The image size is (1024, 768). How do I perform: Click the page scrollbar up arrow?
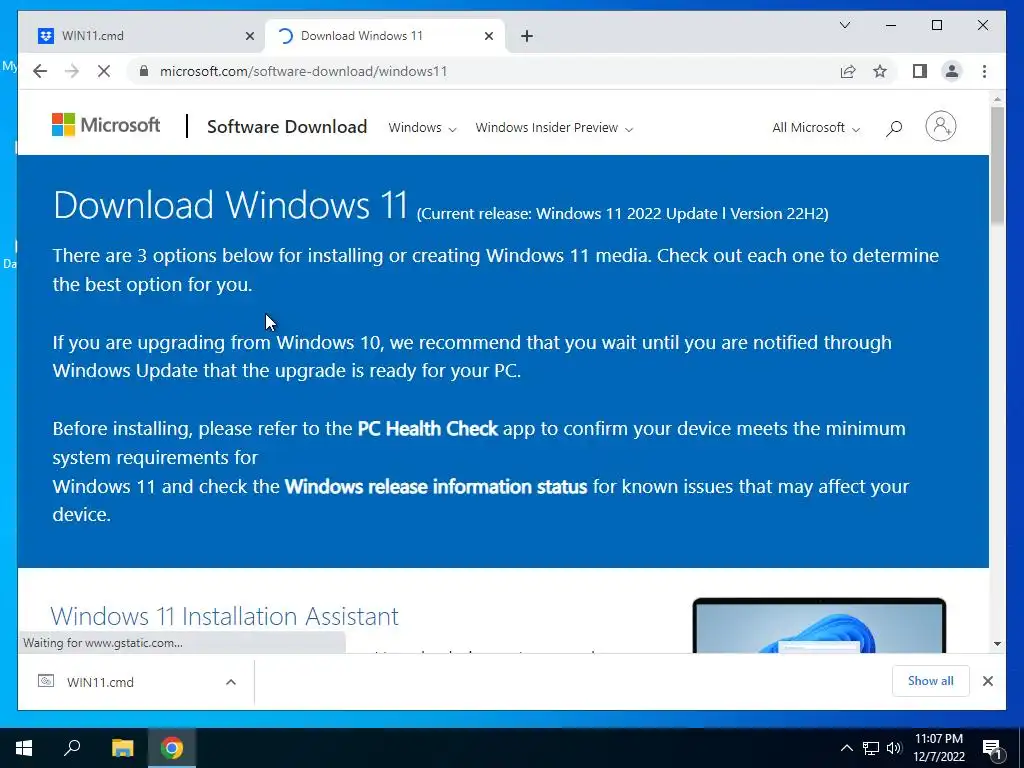[997, 99]
